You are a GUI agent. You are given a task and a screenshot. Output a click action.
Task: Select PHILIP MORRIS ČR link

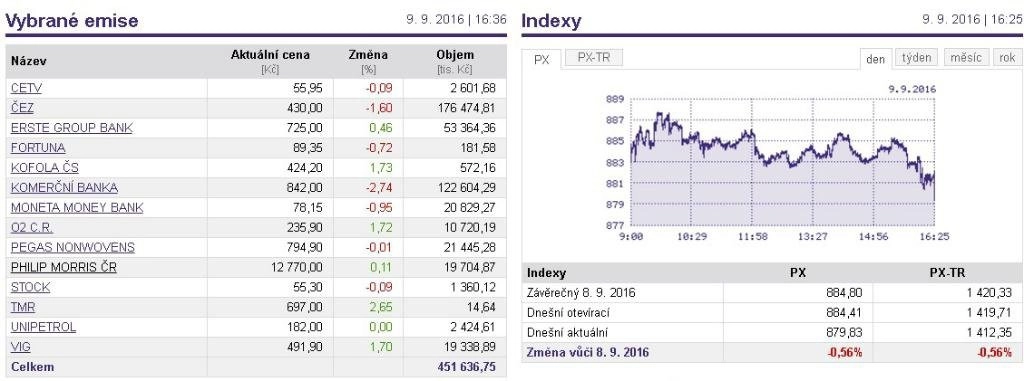point(64,267)
